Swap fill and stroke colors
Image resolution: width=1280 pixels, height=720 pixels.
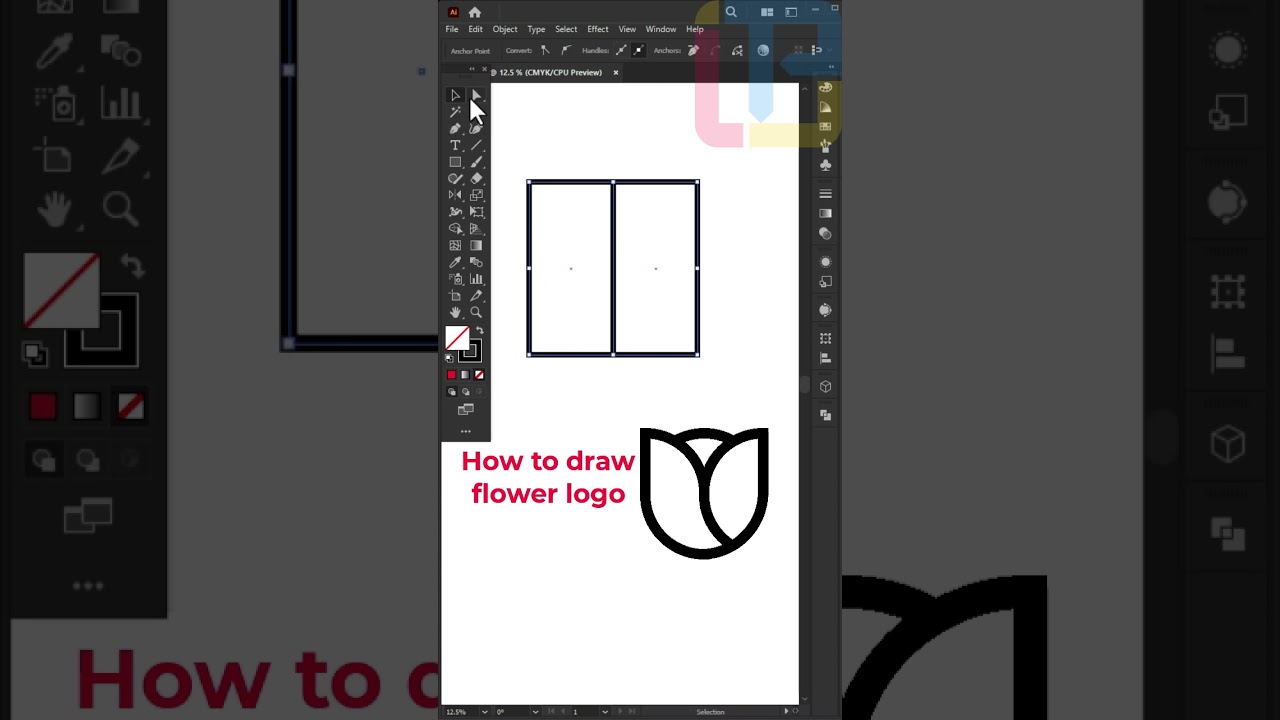point(480,331)
